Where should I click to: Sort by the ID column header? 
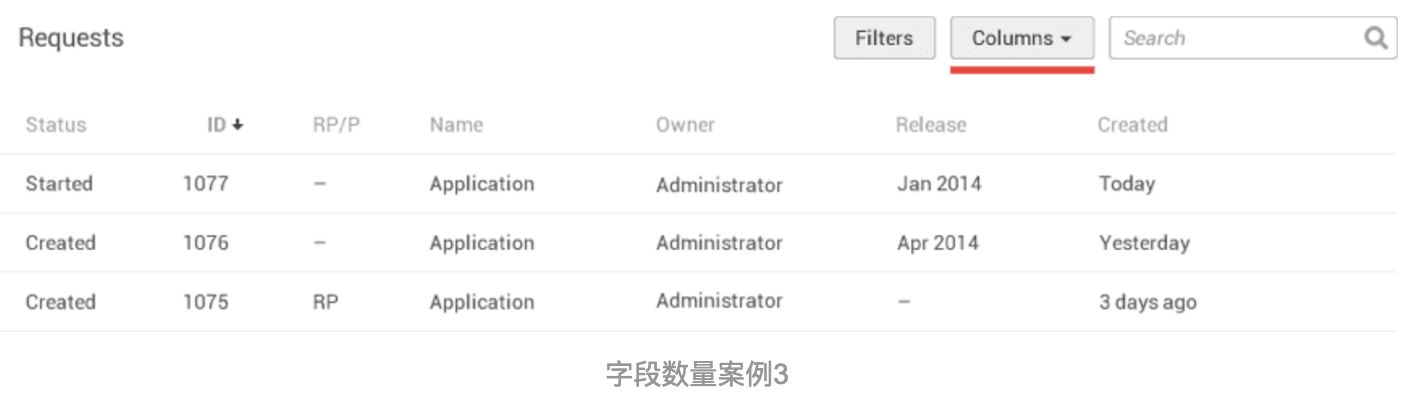pyautogui.click(x=216, y=125)
